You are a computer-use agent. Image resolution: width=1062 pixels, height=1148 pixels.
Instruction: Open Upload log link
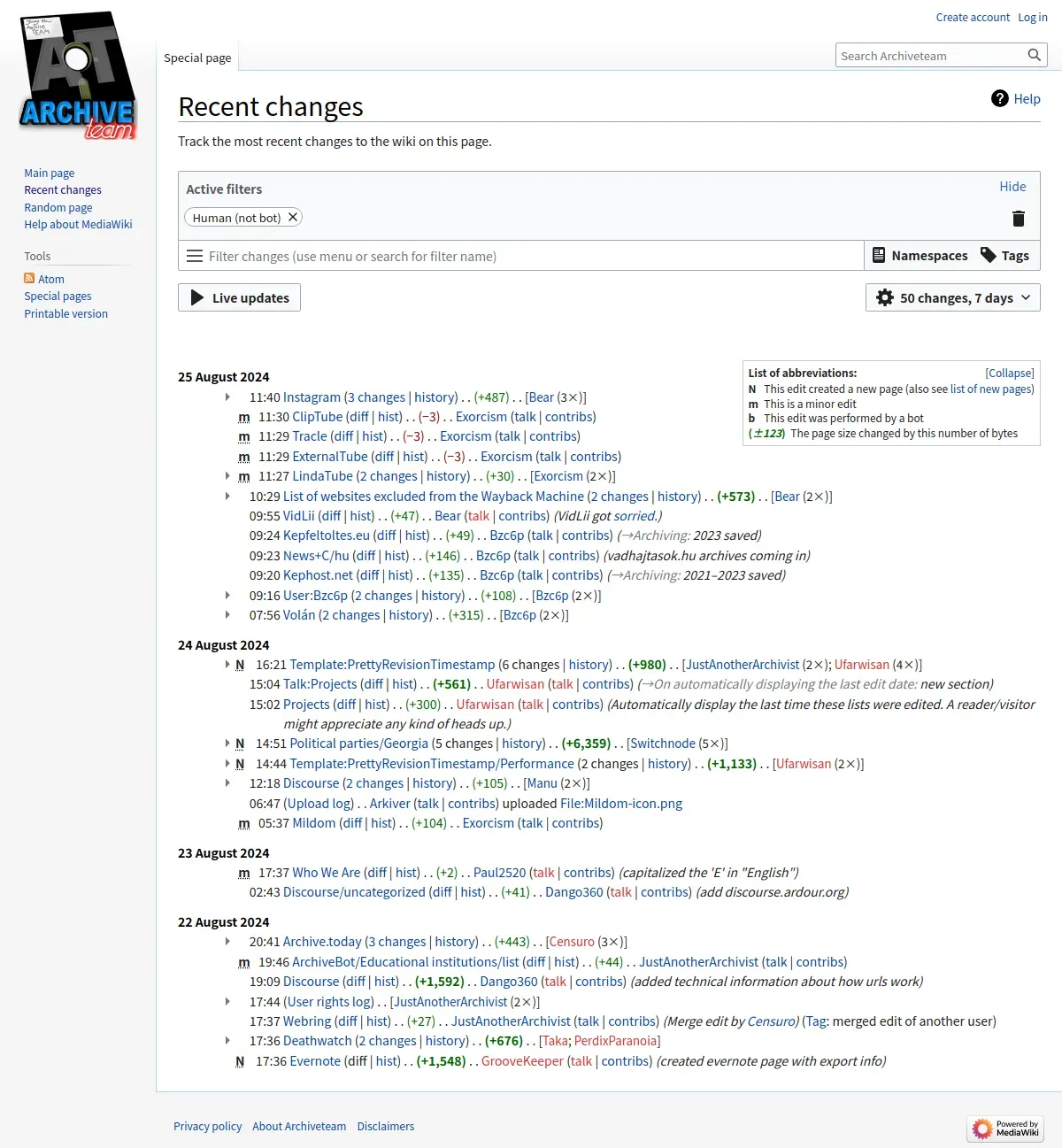[x=319, y=804]
